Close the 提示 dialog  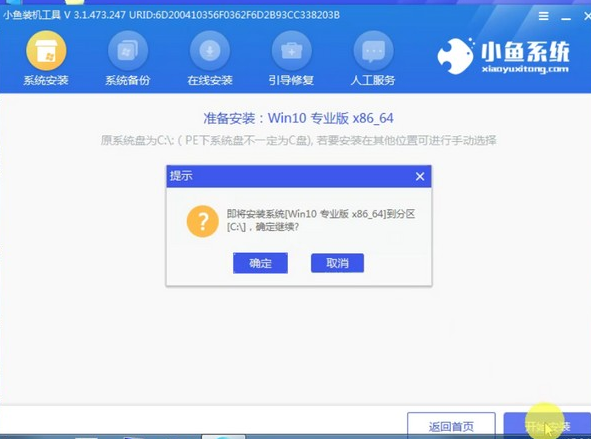pos(420,176)
